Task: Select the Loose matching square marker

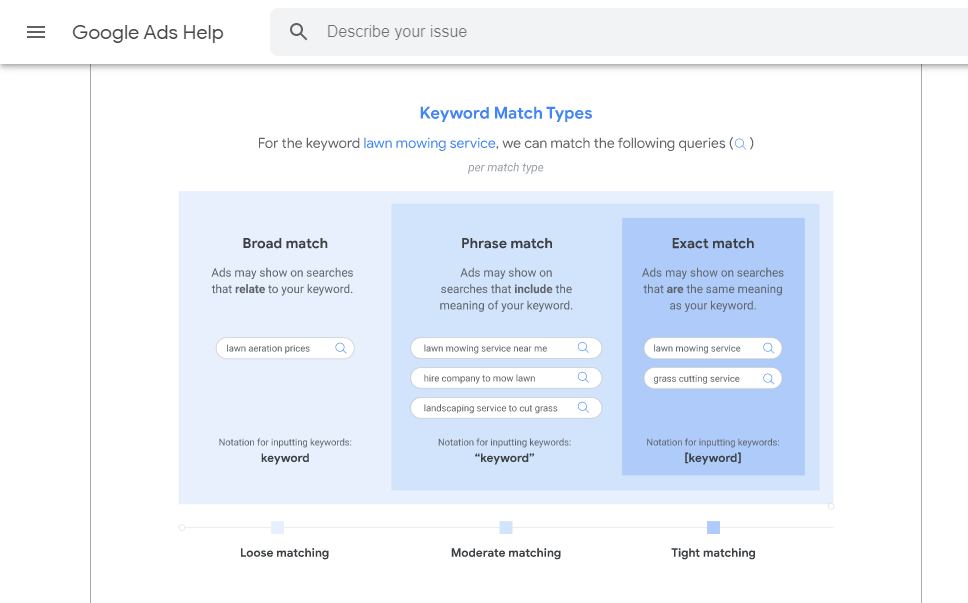Action: coord(277,527)
